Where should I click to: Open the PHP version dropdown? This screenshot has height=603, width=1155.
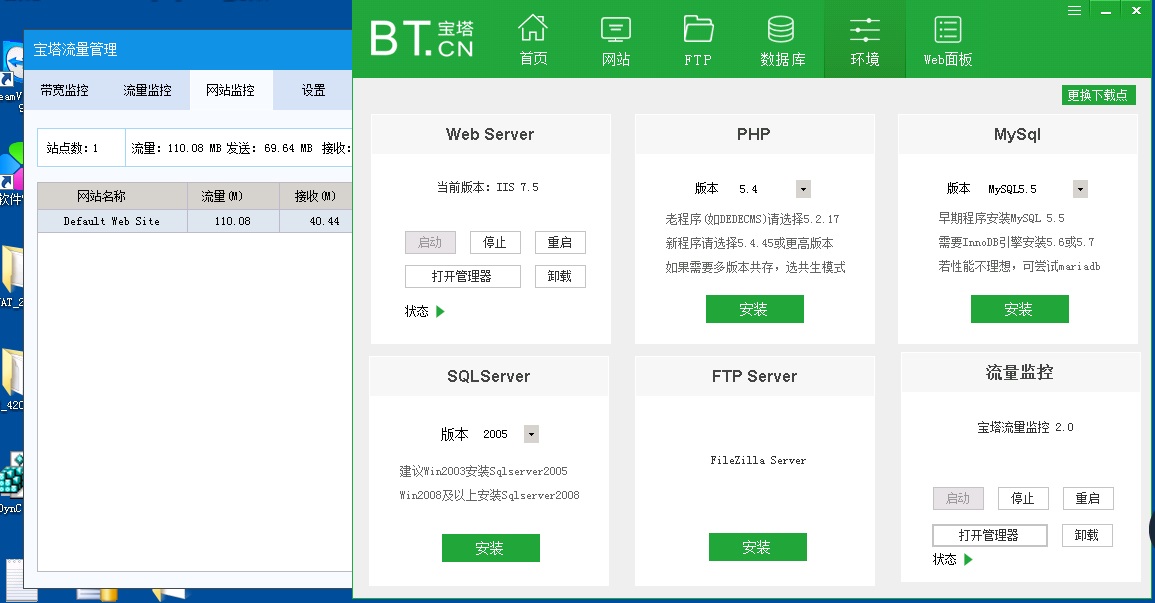[803, 189]
